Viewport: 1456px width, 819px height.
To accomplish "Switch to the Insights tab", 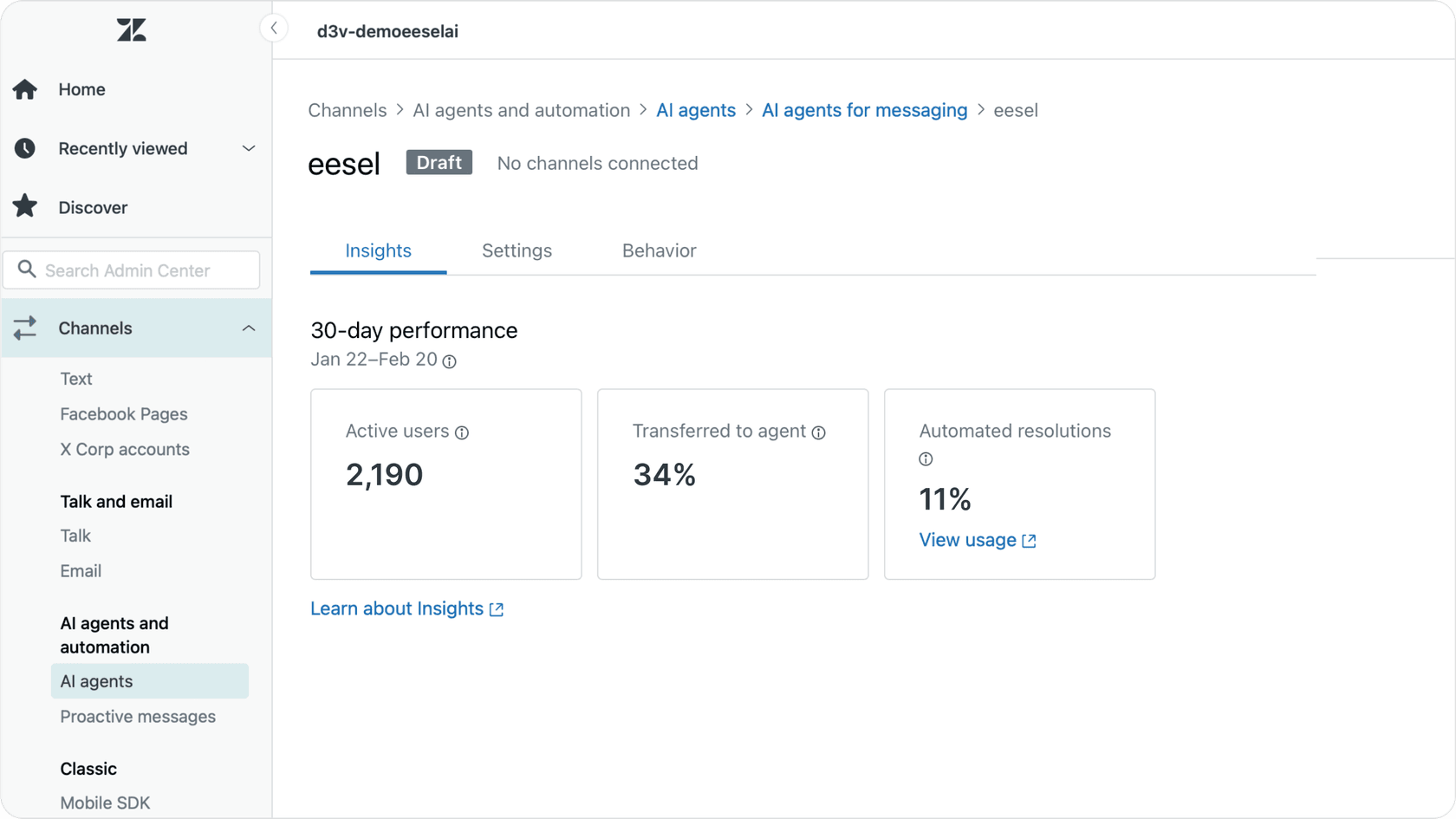I will [x=379, y=251].
